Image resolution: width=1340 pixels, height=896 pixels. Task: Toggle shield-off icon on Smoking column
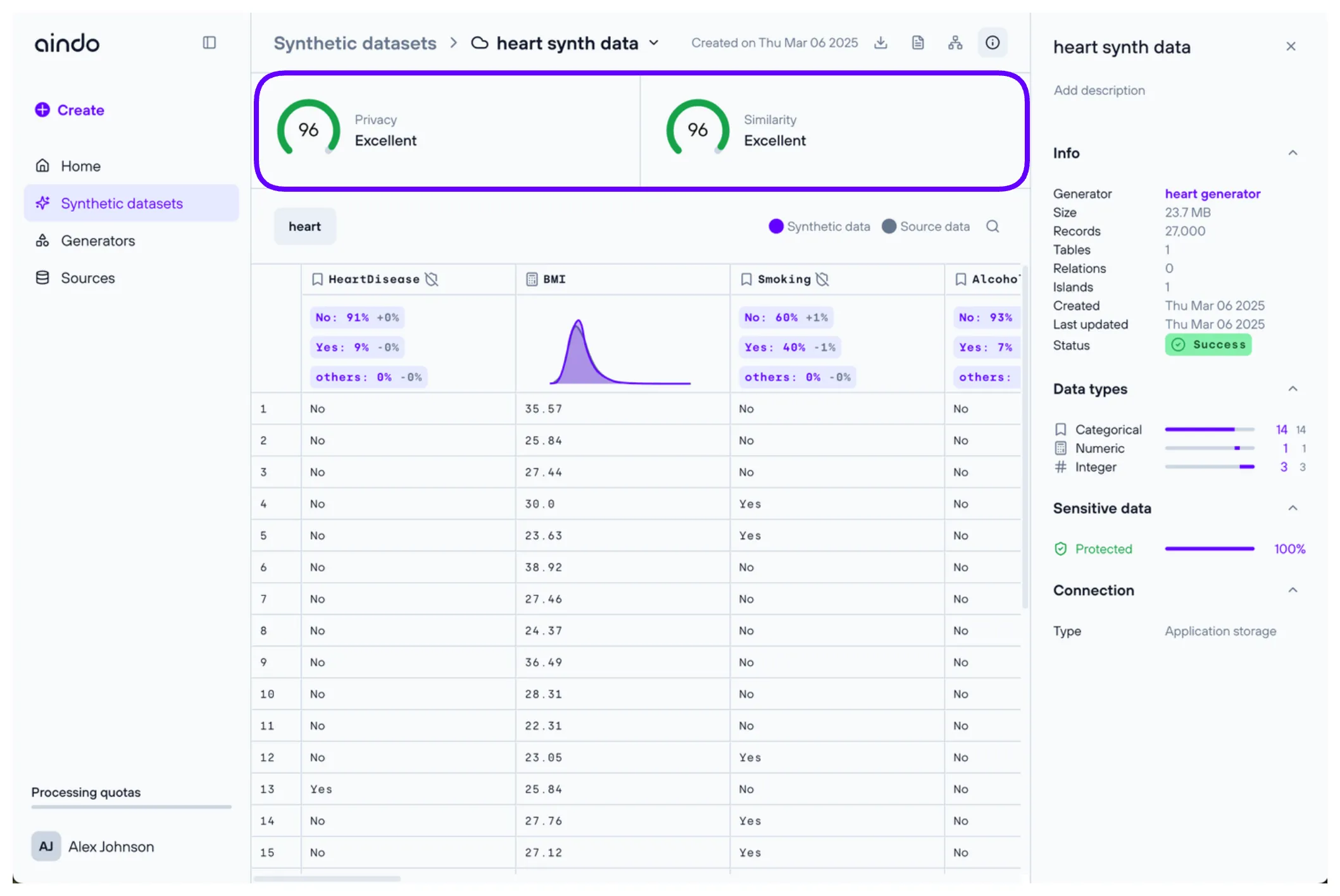pos(823,279)
